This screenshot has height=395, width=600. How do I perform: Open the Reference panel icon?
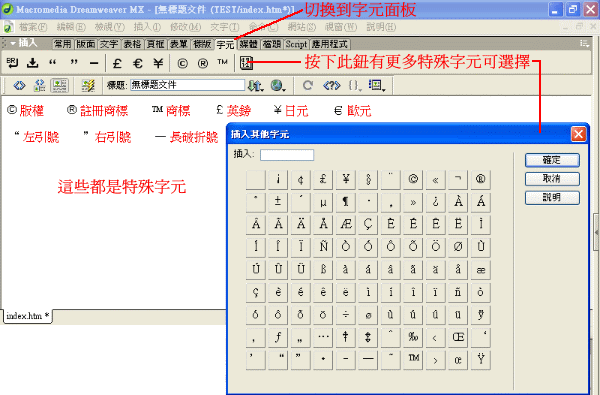click(331, 85)
